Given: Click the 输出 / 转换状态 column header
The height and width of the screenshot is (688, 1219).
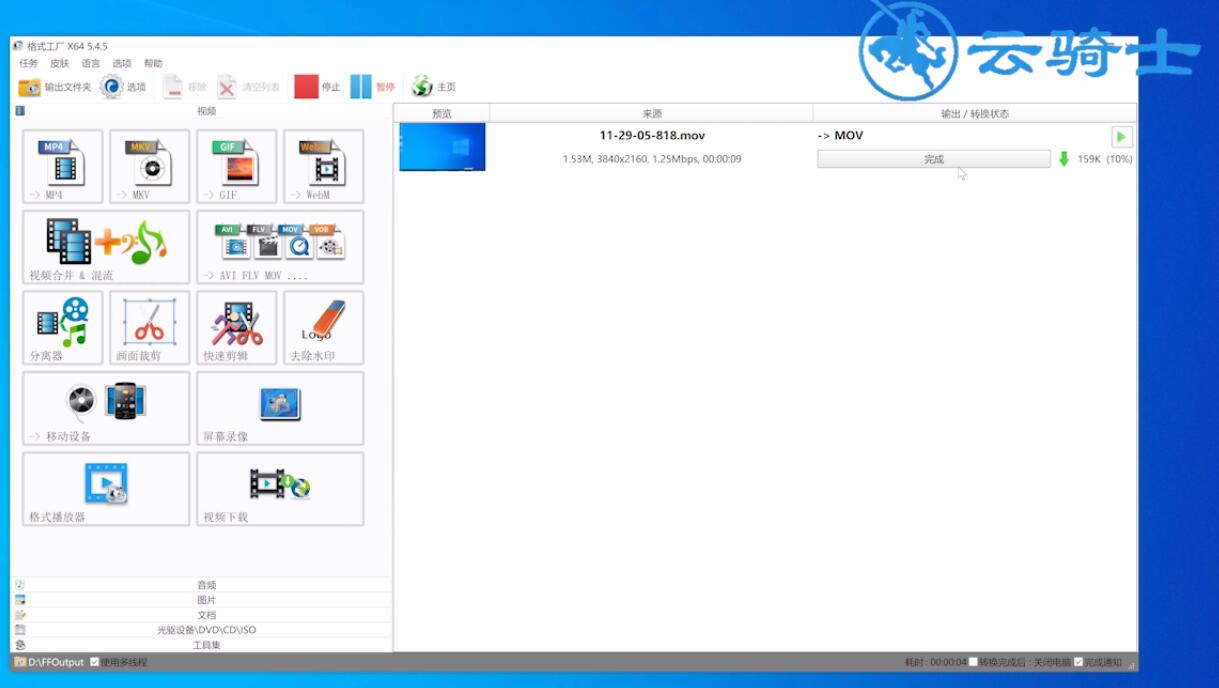Looking at the screenshot, I should (975, 113).
